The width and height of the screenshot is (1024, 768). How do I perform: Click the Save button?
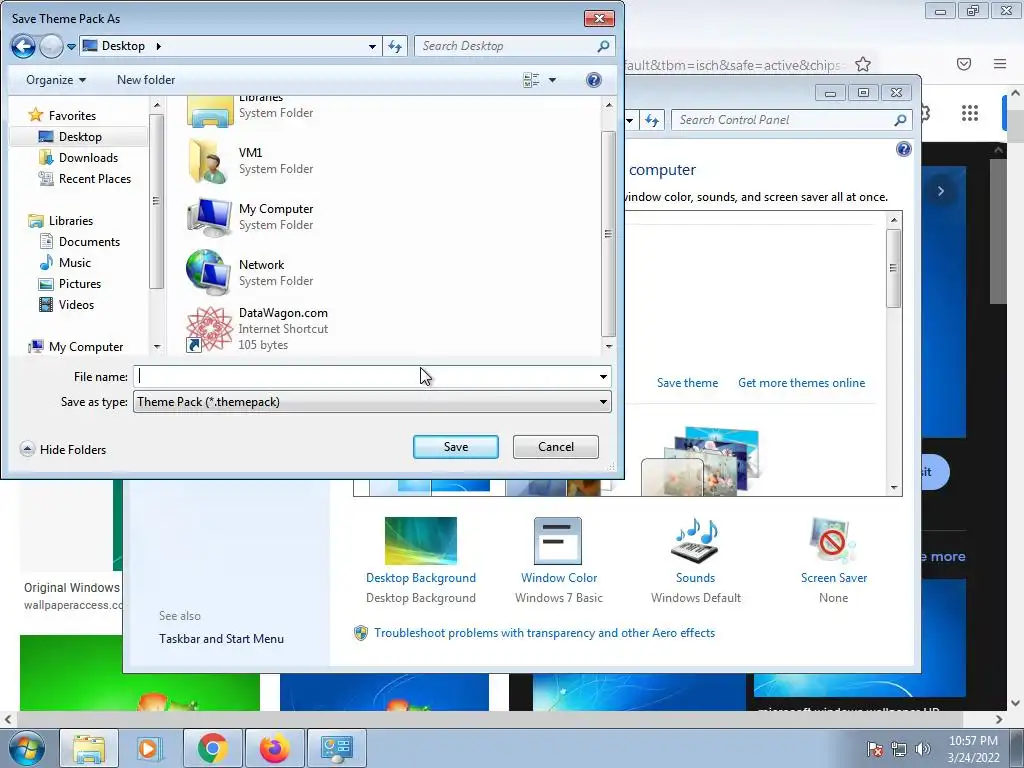pos(456,447)
